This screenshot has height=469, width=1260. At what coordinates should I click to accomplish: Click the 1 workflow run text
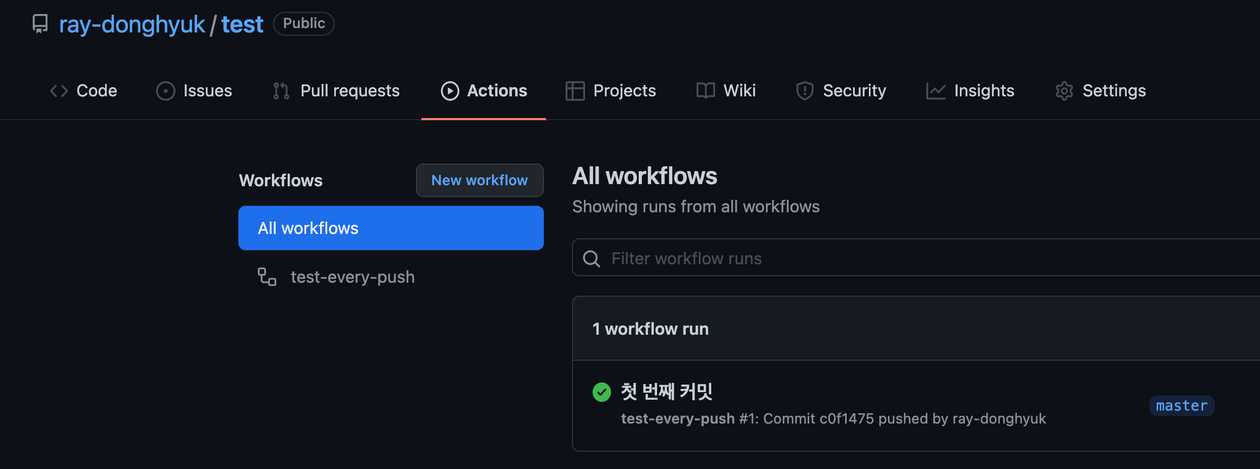(651, 329)
